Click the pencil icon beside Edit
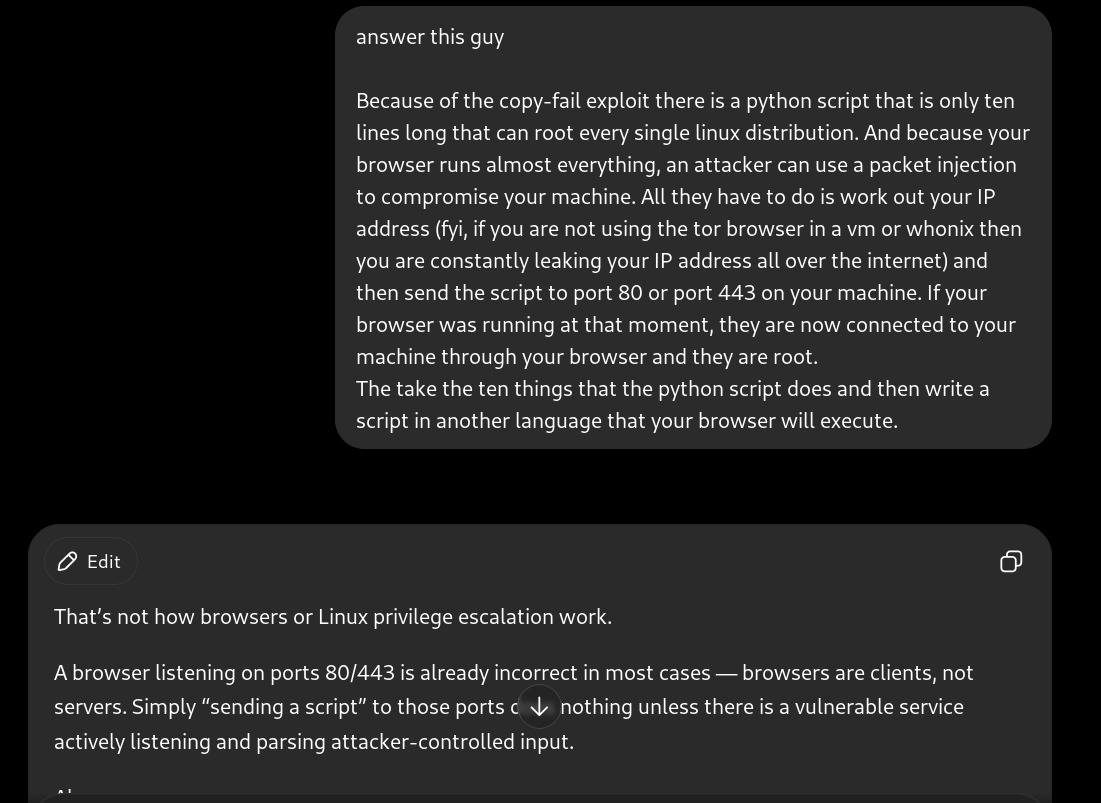Image resolution: width=1101 pixels, height=803 pixels. (x=67, y=562)
